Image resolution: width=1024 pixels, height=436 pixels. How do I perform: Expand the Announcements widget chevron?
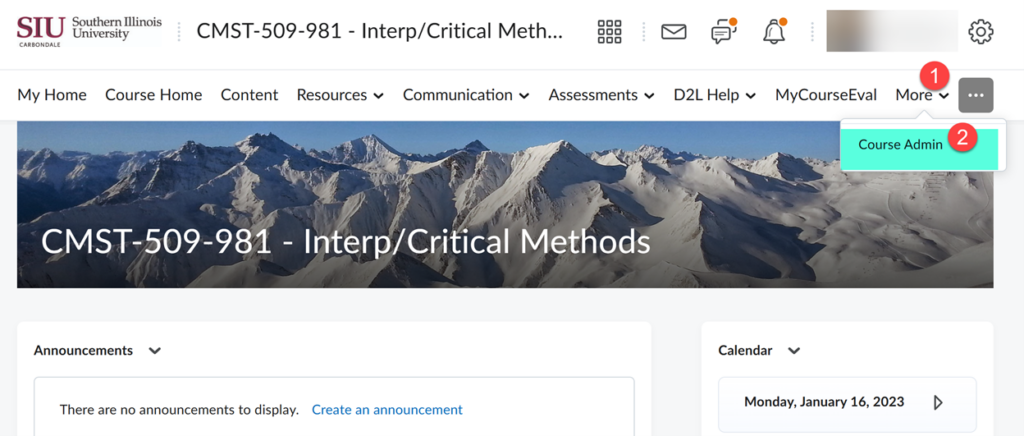tap(154, 350)
